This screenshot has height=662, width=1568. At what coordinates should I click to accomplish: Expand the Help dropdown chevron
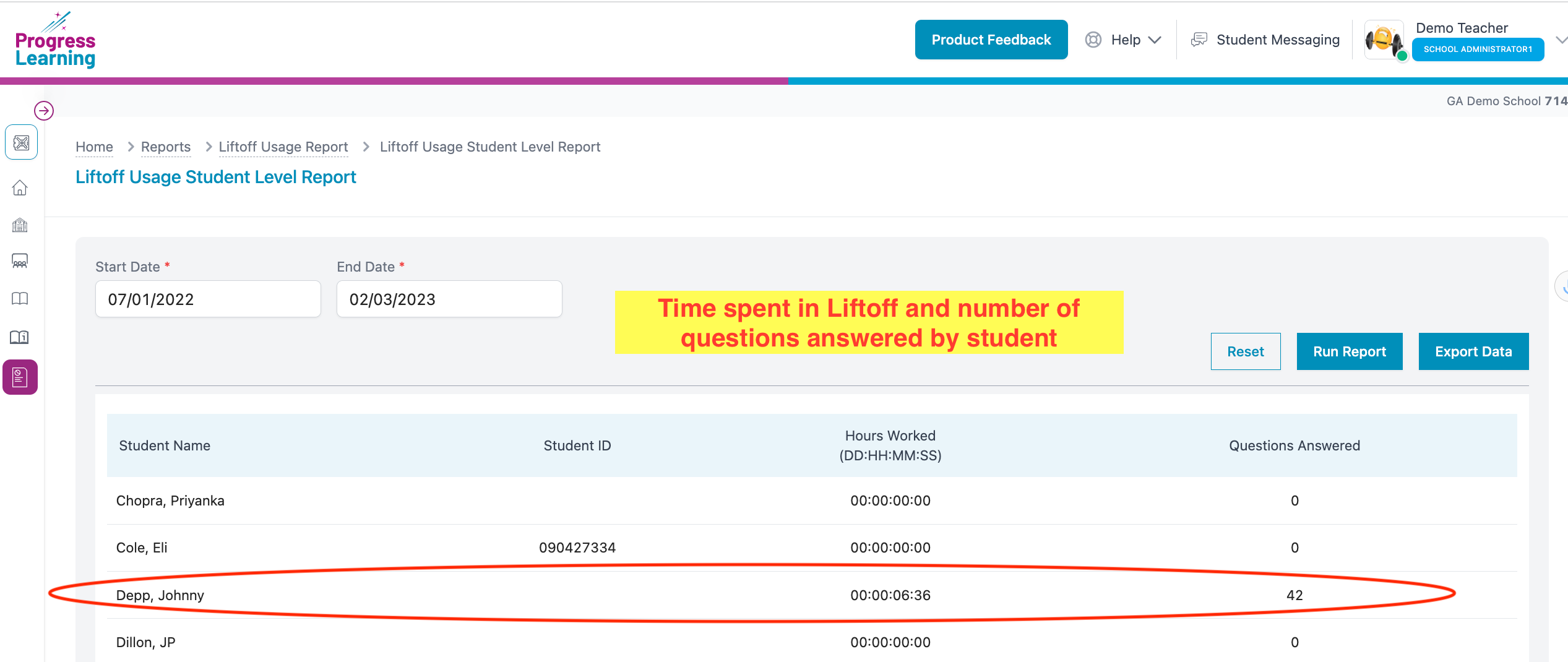click(x=1155, y=40)
